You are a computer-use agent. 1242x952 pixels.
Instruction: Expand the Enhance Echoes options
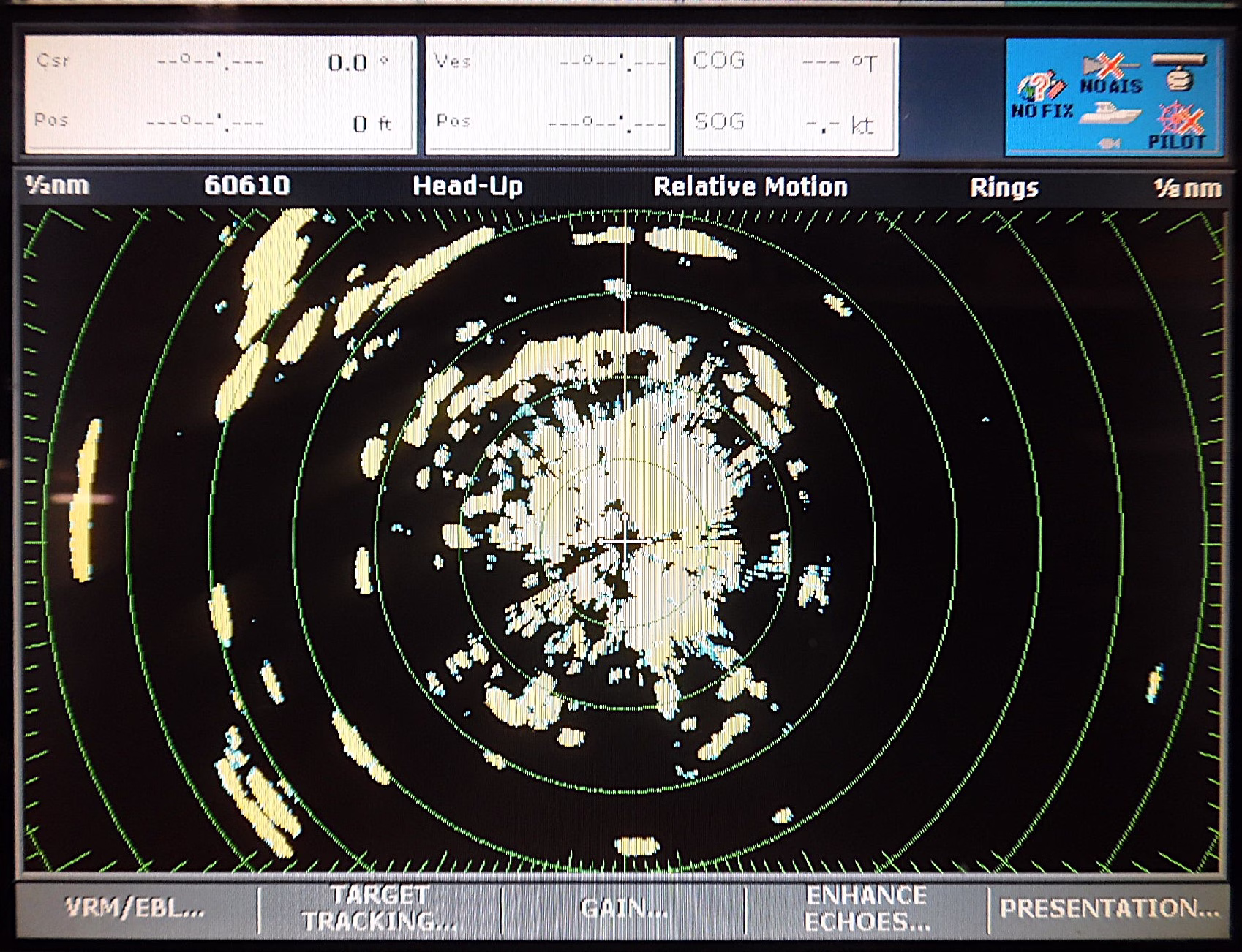(x=867, y=909)
